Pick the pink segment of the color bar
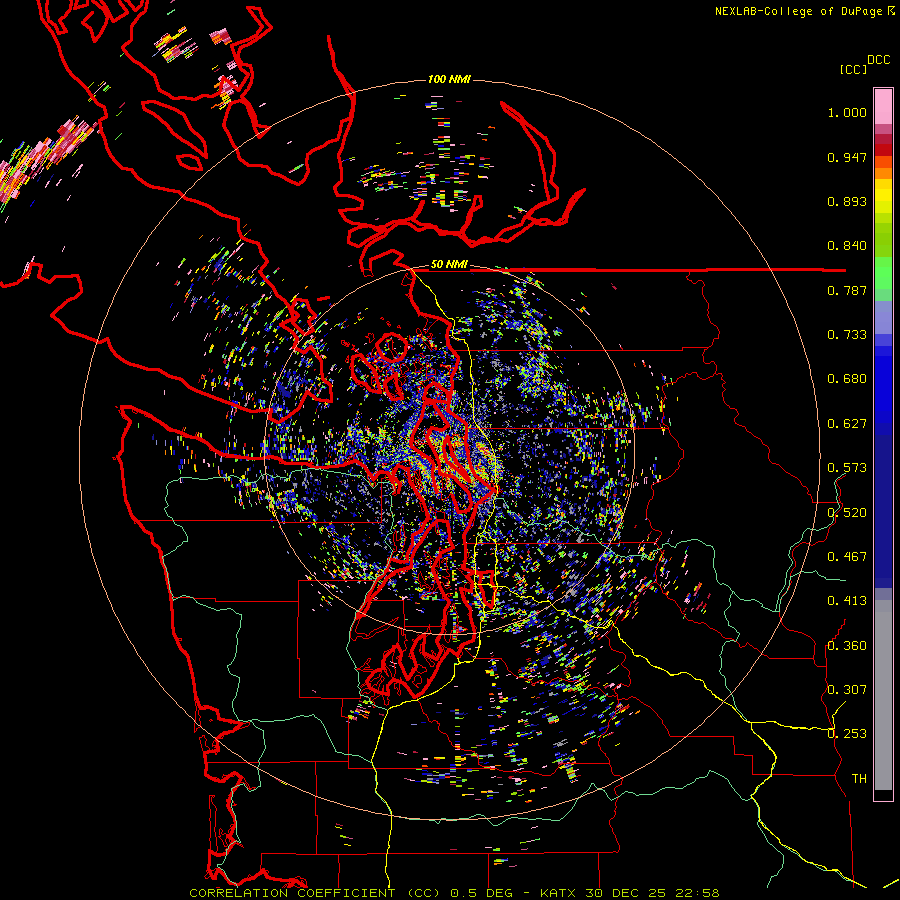This screenshot has width=900, height=900. pos(883,106)
